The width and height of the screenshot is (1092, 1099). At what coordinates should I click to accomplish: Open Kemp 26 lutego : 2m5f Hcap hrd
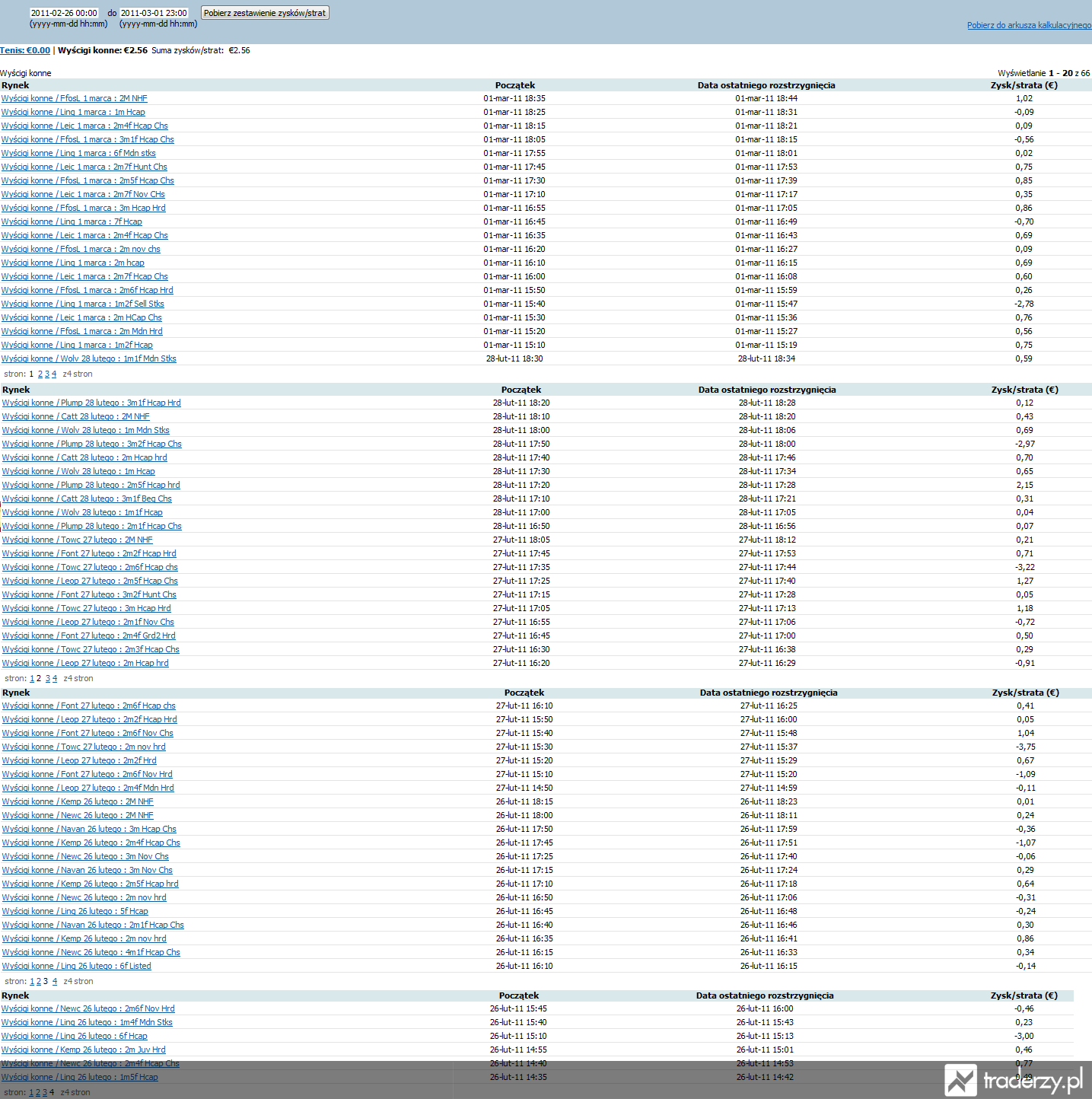click(x=91, y=884)
